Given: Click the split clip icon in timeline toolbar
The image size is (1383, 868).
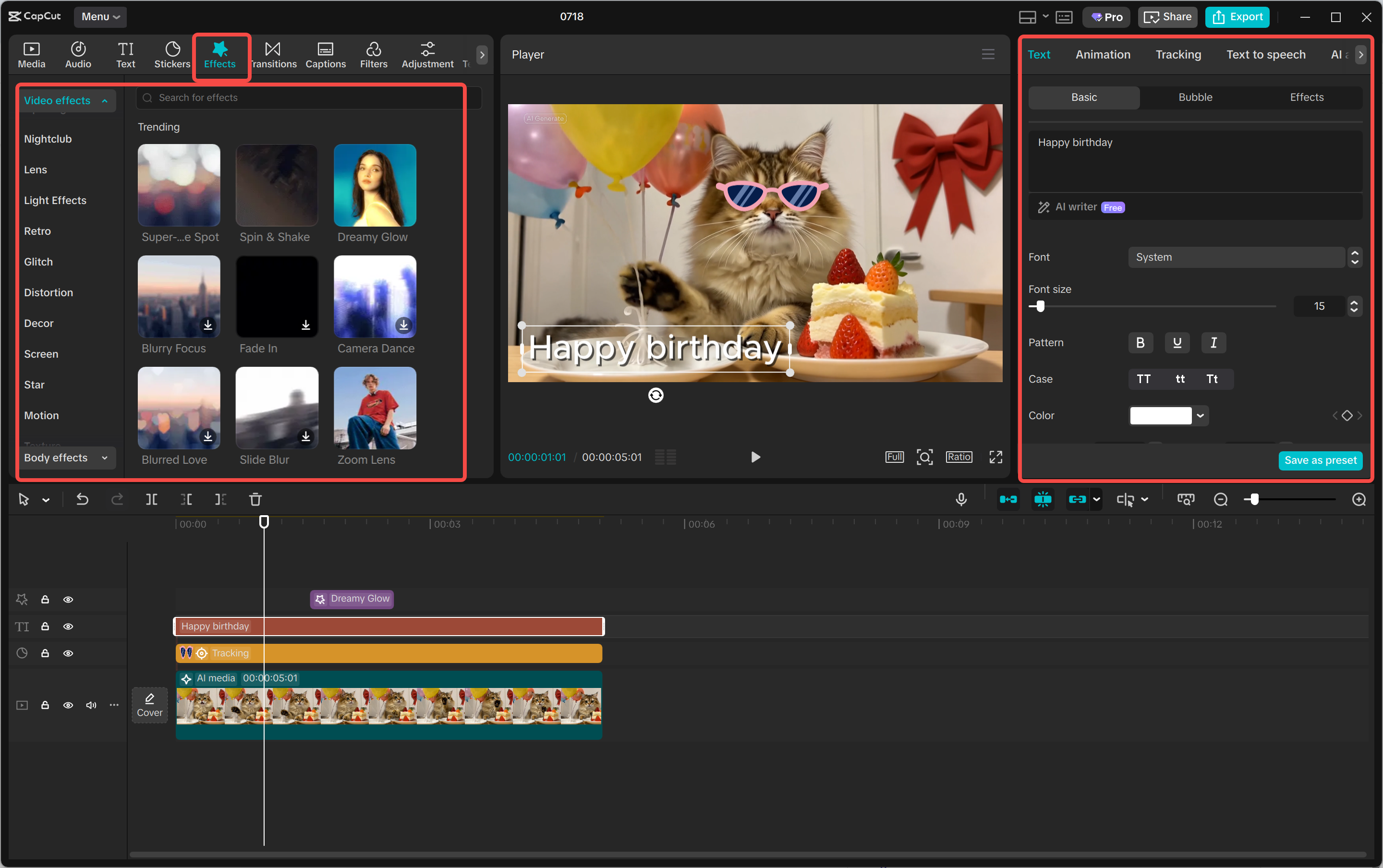Looking at the screenshot, I should coord(152,499).
